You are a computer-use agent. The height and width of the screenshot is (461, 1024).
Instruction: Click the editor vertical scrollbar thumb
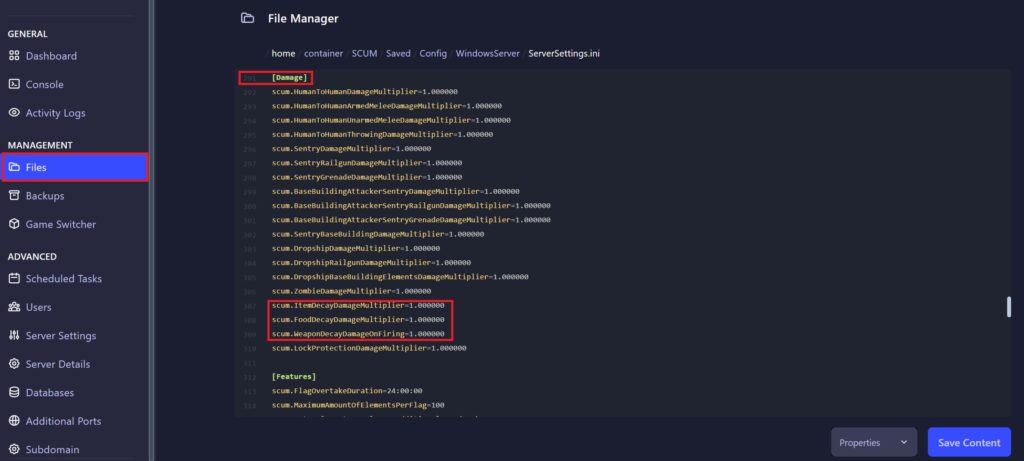(x=1008, y=308)
